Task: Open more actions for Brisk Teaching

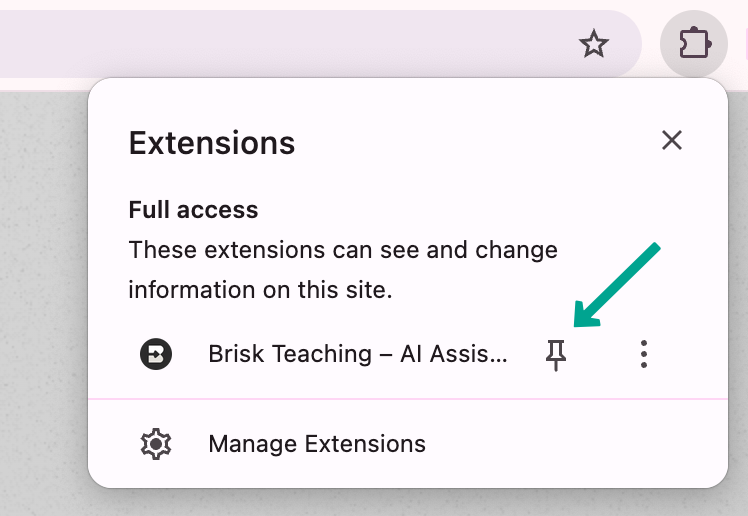Action: (644, 354)
